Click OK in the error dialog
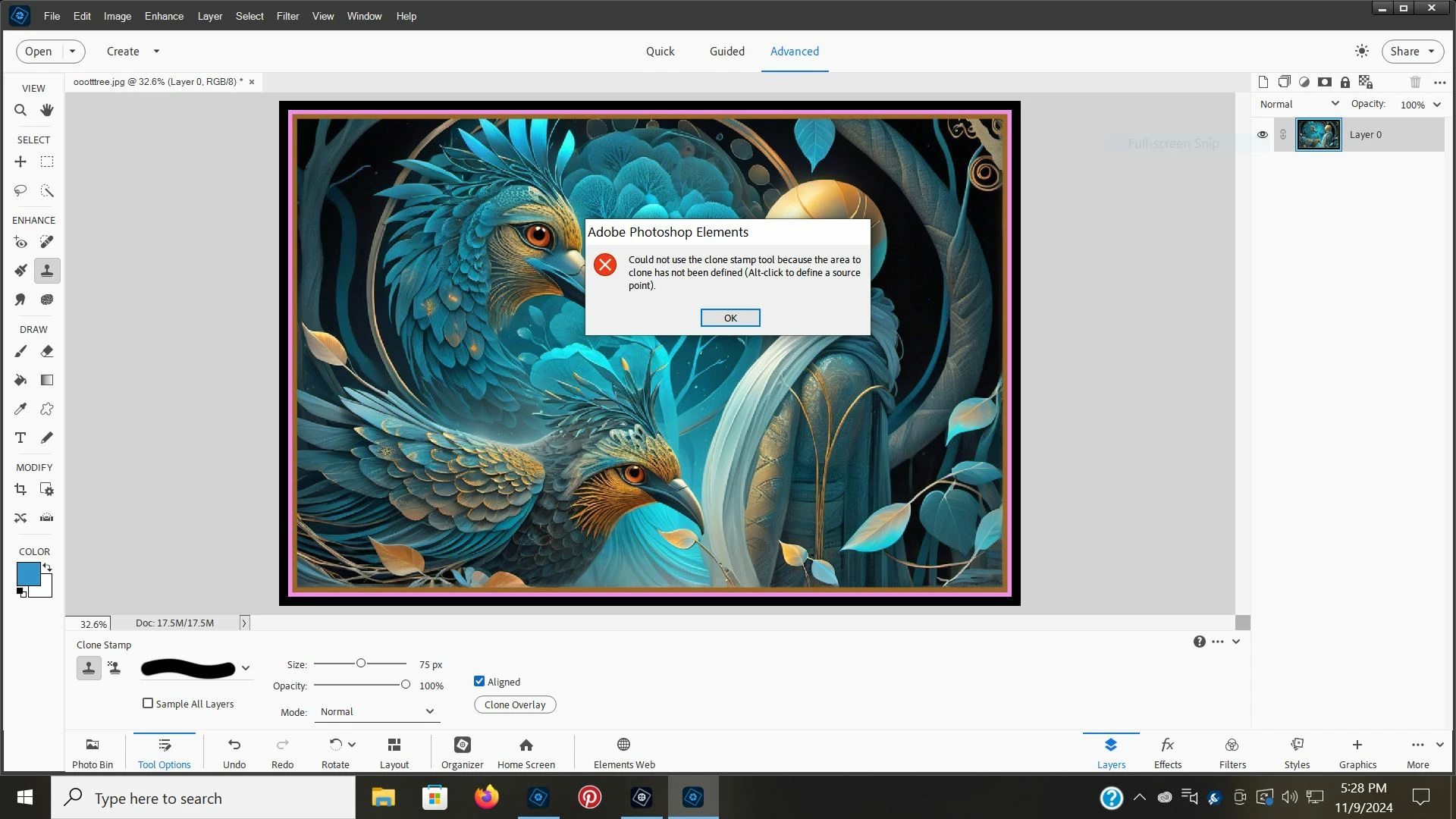This screenshot has height=819, width=1456. click(730, 318)
